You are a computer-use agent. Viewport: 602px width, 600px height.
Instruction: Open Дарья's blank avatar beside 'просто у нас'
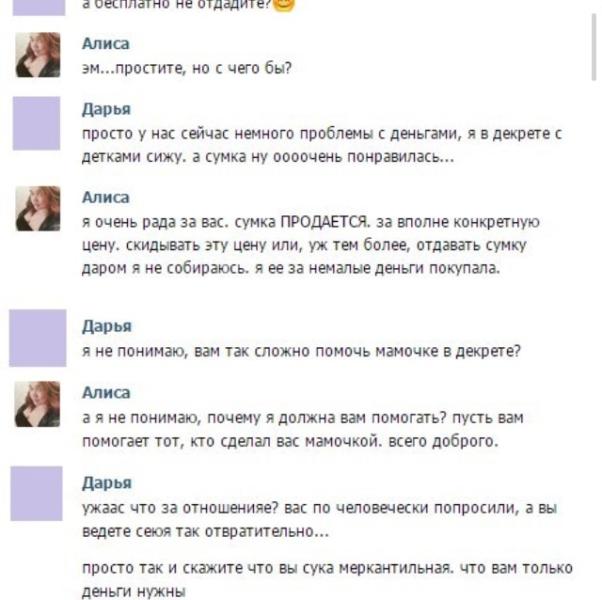[36, 123]
